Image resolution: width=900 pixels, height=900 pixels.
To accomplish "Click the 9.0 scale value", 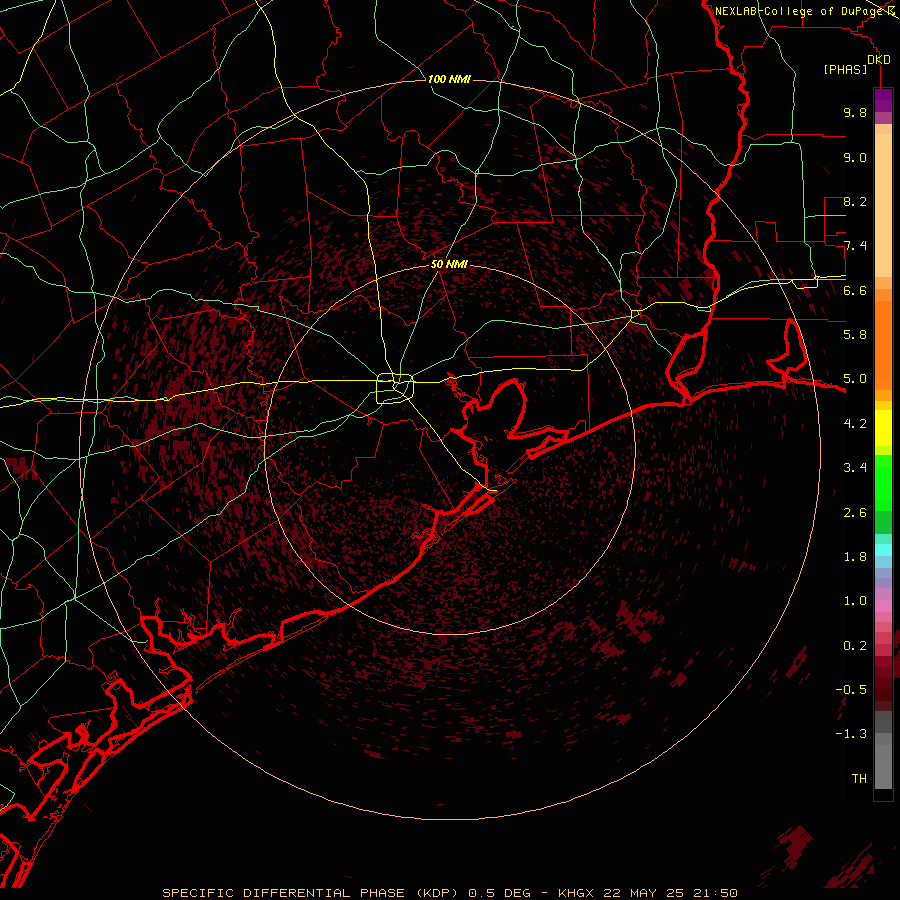I will point(855,157).
